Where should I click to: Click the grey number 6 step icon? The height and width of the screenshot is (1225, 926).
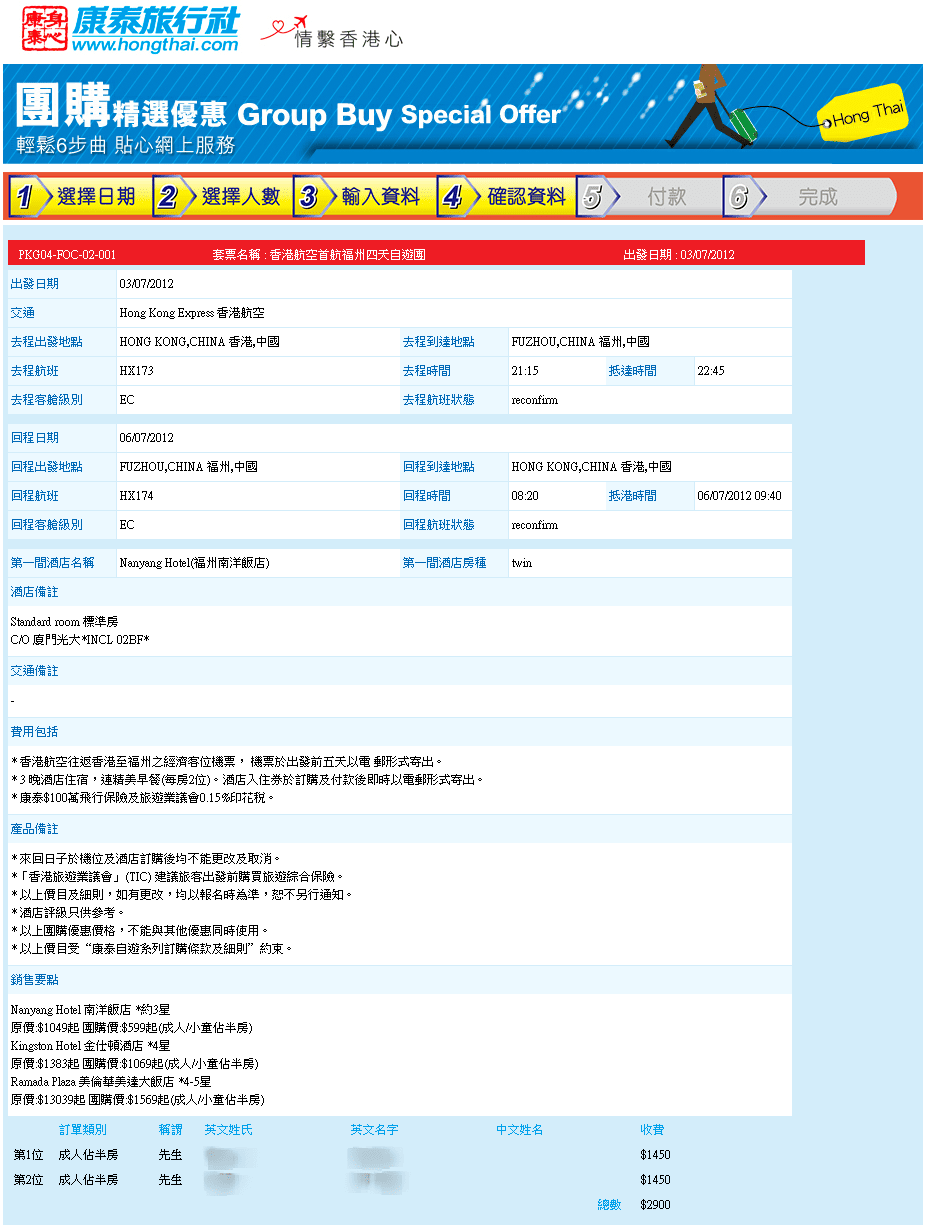(x=739, y=197)
